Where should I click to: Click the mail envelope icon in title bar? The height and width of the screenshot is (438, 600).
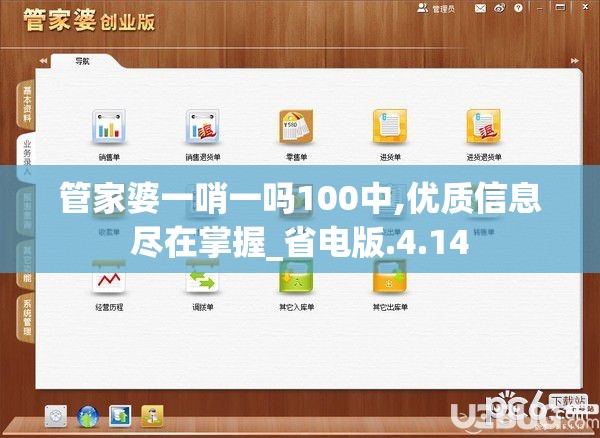(x=480, y=8)
